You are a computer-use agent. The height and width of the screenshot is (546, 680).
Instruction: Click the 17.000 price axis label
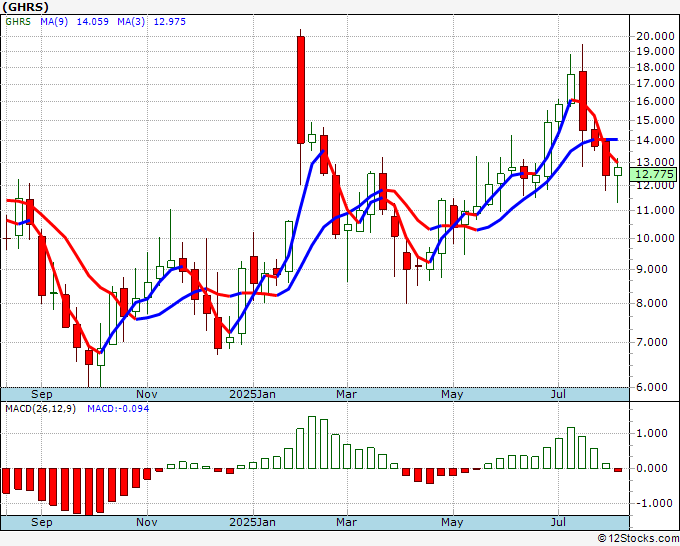(655, 84)
